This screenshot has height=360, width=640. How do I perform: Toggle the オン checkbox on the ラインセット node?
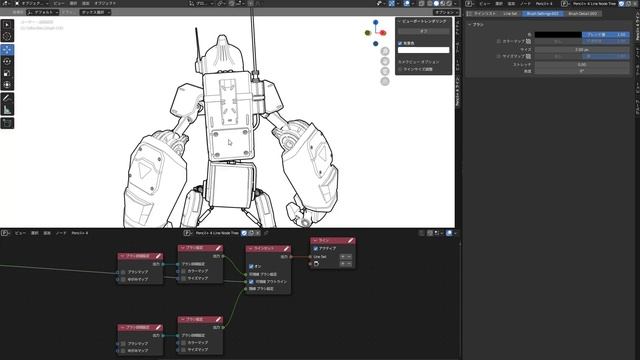pyautogui.click(x=251, y=266)
